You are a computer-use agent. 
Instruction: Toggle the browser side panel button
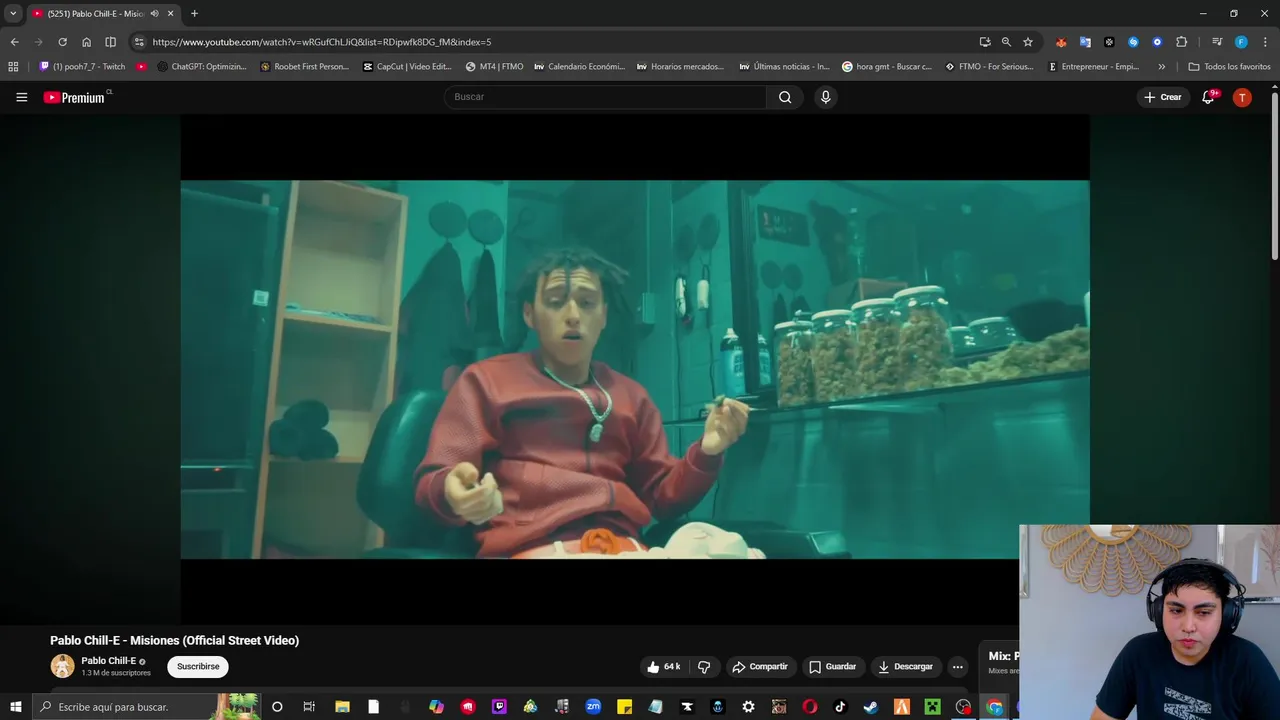[x=110, y=42]
